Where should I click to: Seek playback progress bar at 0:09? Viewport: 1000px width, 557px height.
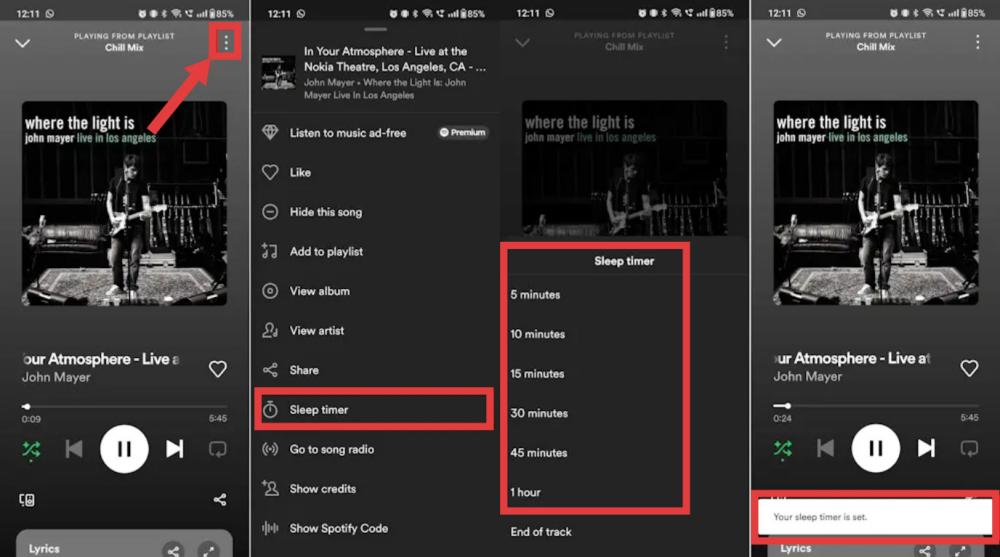point(124,406)
